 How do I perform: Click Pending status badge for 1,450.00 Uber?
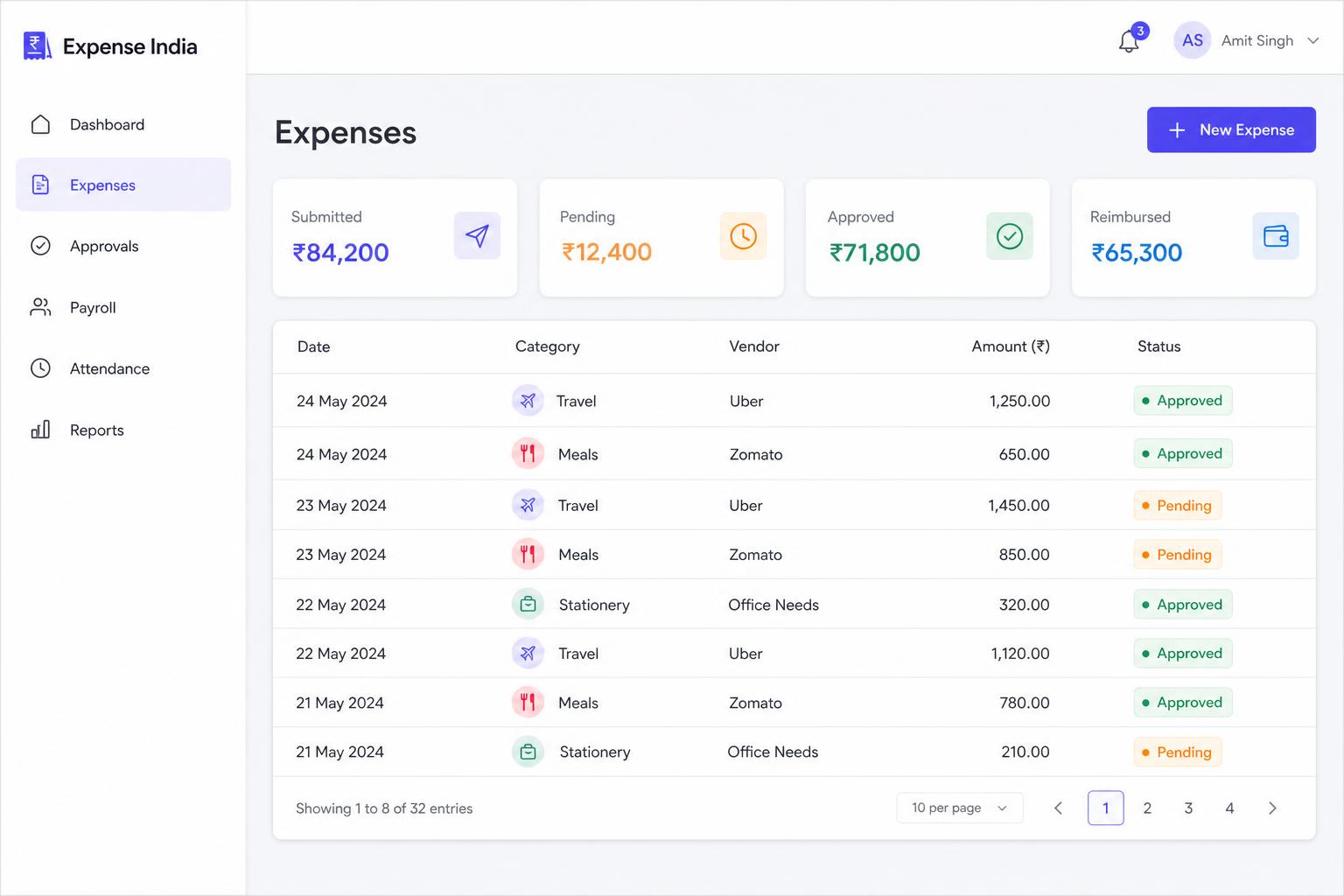1177,506
